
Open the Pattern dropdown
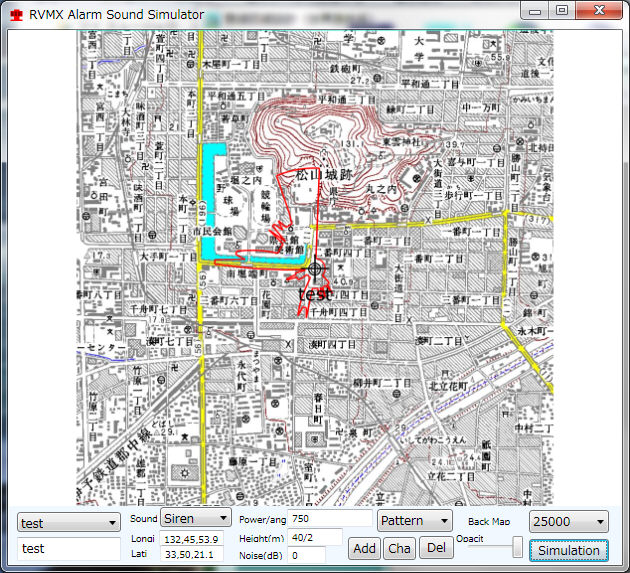pos(414,520)
